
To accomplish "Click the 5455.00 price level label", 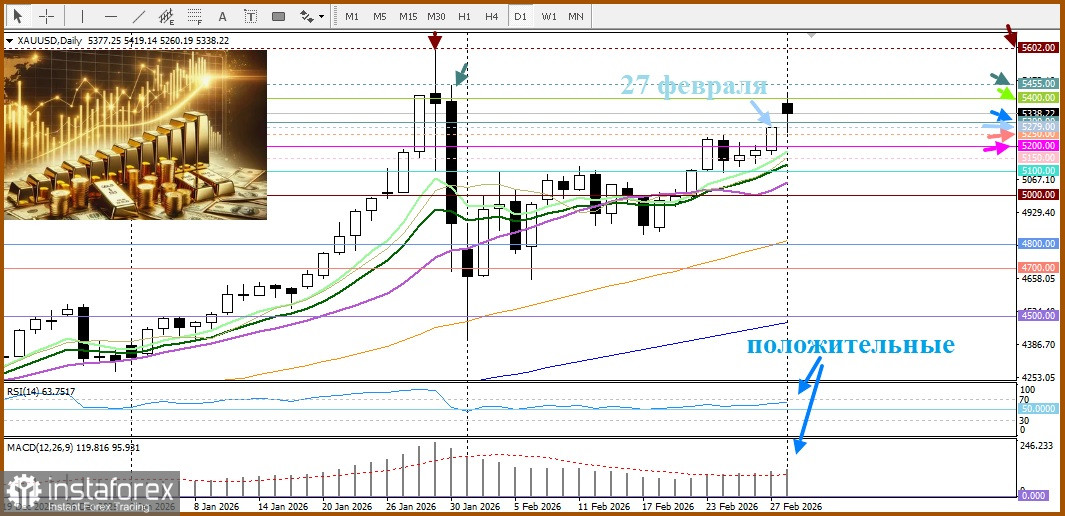I will 1038,84.
